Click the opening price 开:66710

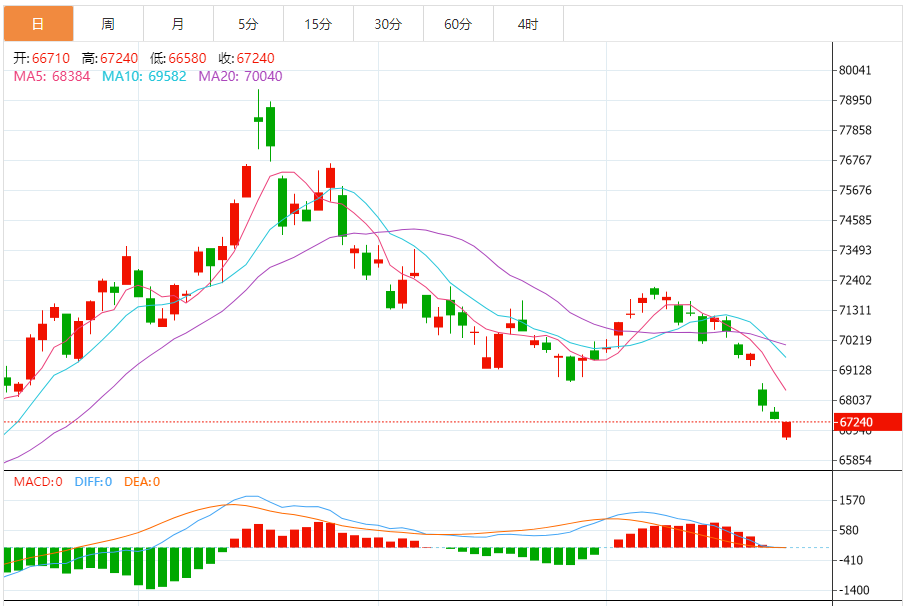coord(42,58)
